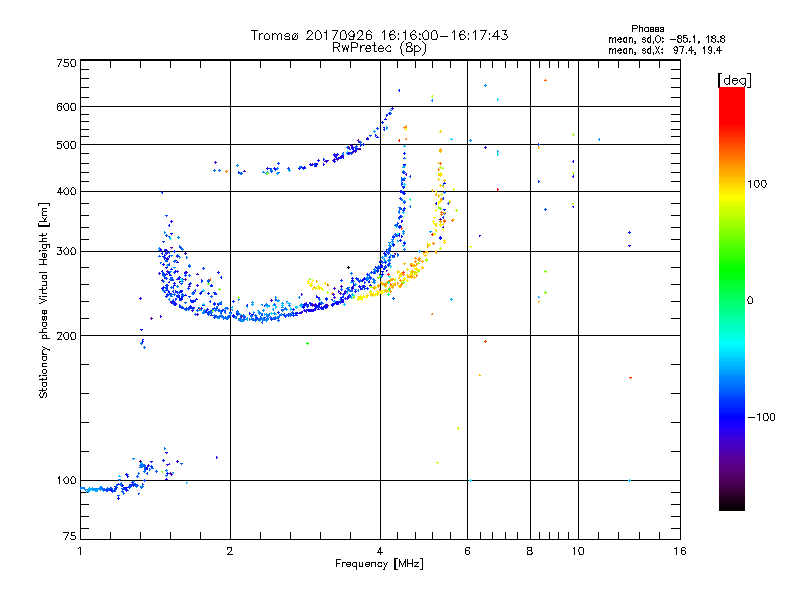Click the '0' colorbar tick label
This screenshot has height=600, width=800.
(750, 301)
